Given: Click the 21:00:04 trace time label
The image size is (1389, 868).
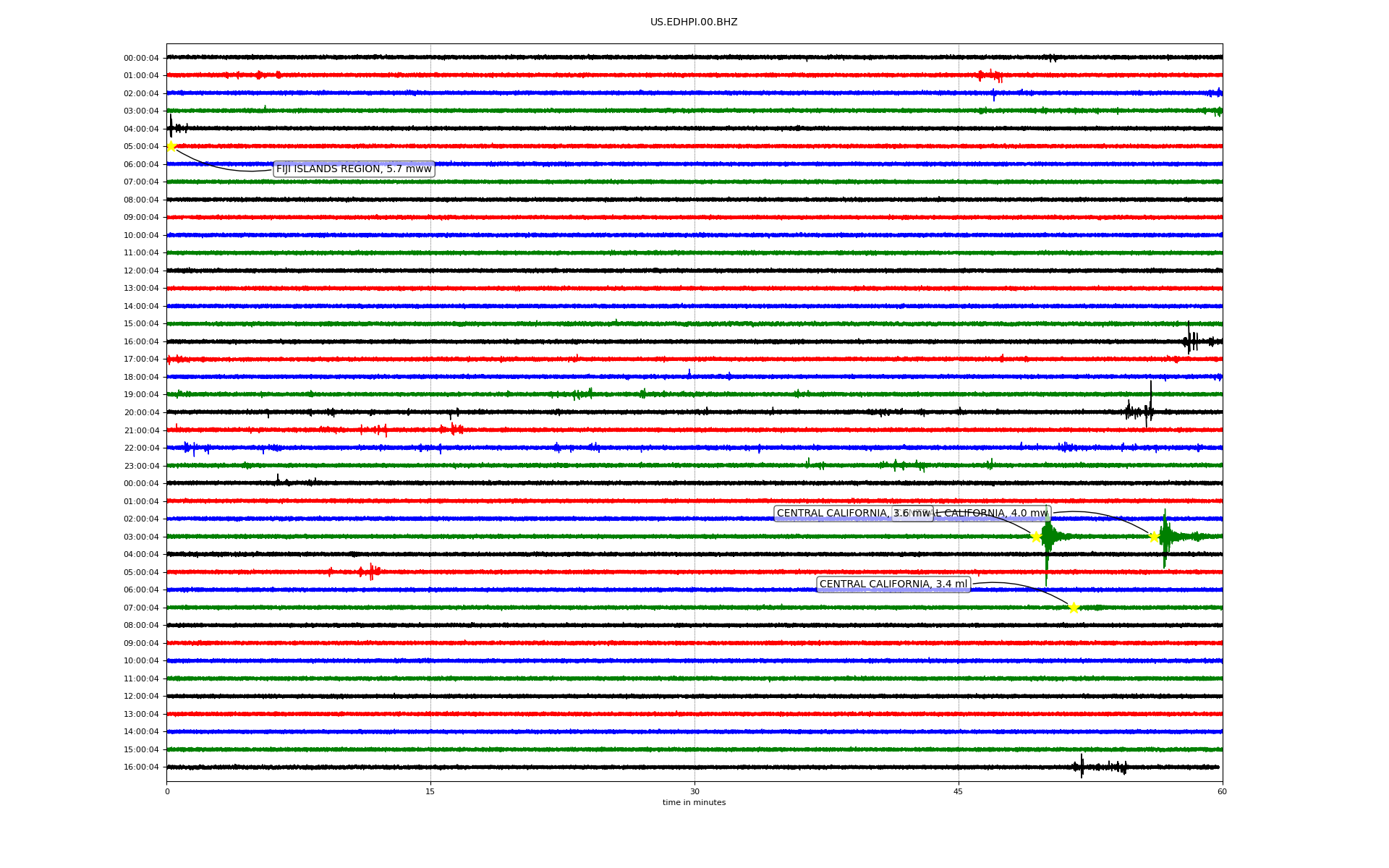Looking at the screenshot, I should pos(141,430).
